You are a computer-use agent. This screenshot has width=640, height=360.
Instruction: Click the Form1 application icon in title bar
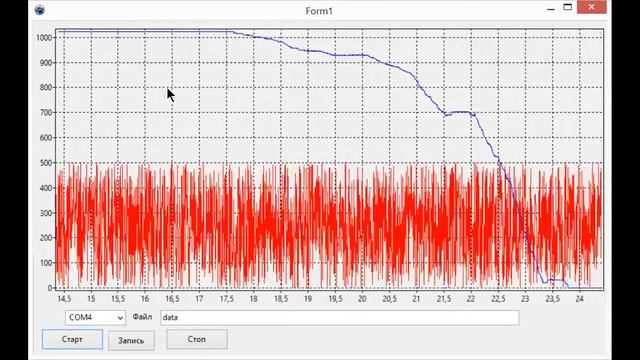pos(40,10)
